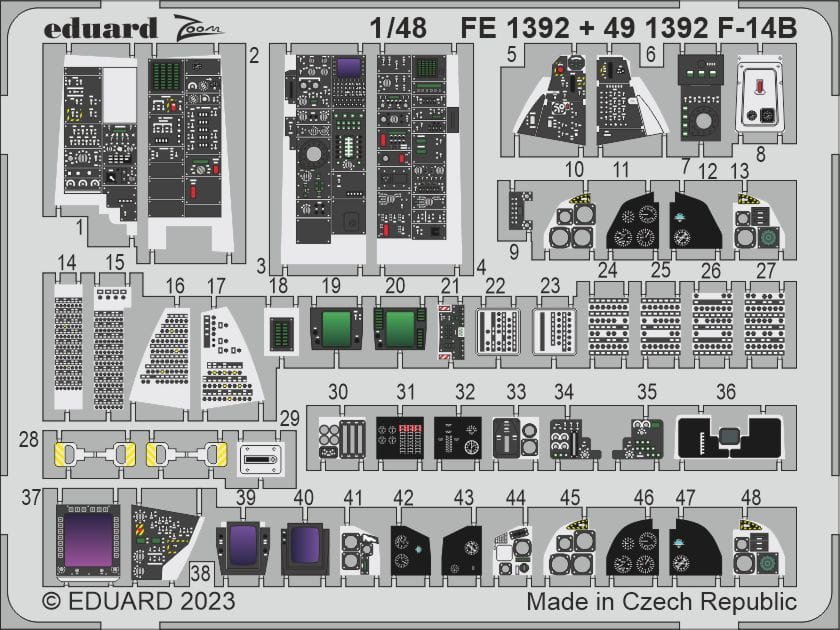
Task: Select purple display part 39
Action: [x=243, y=548]
